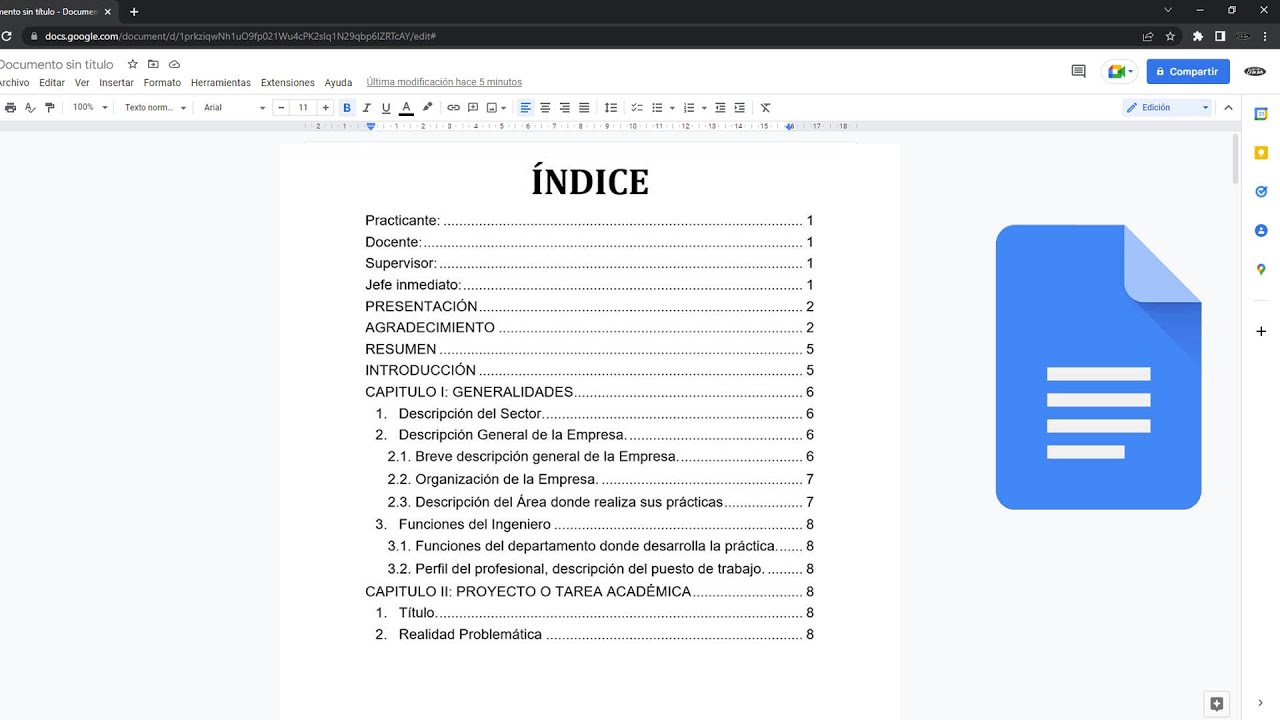Toggle bold formatting in the toolbar
This screenshot has height=720, width=1280.
(347, 107)
